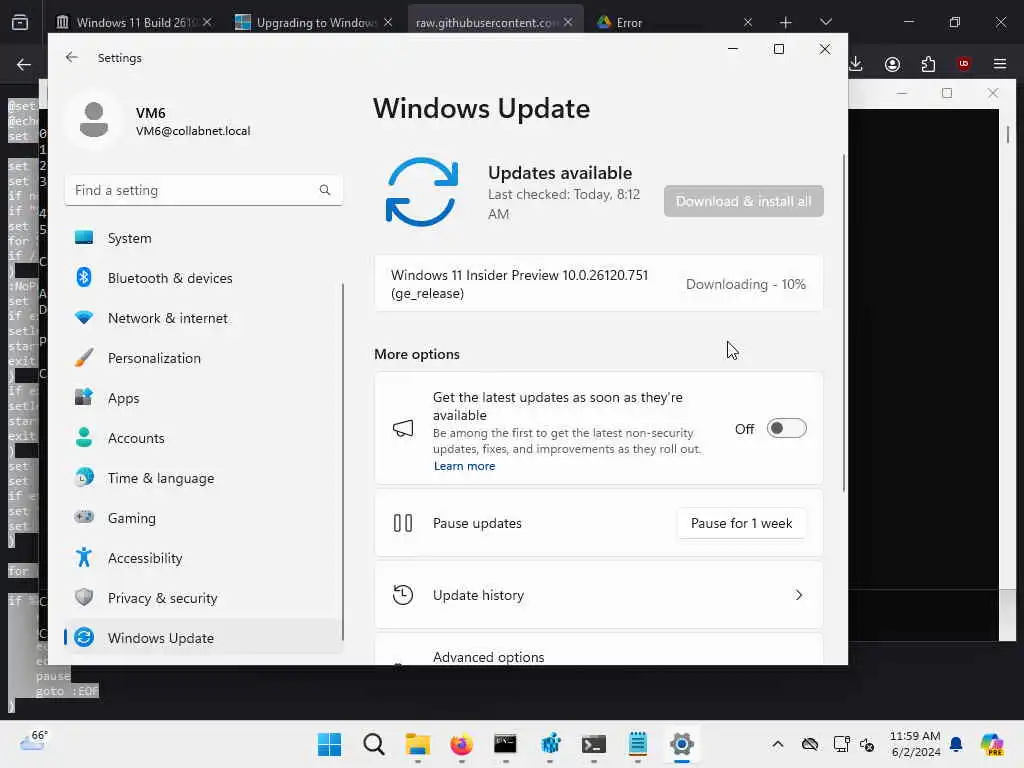Viewport: 1024px width, 768px height.
Task: Open browser hamburger menu
Action: [x=1000, y=64]
